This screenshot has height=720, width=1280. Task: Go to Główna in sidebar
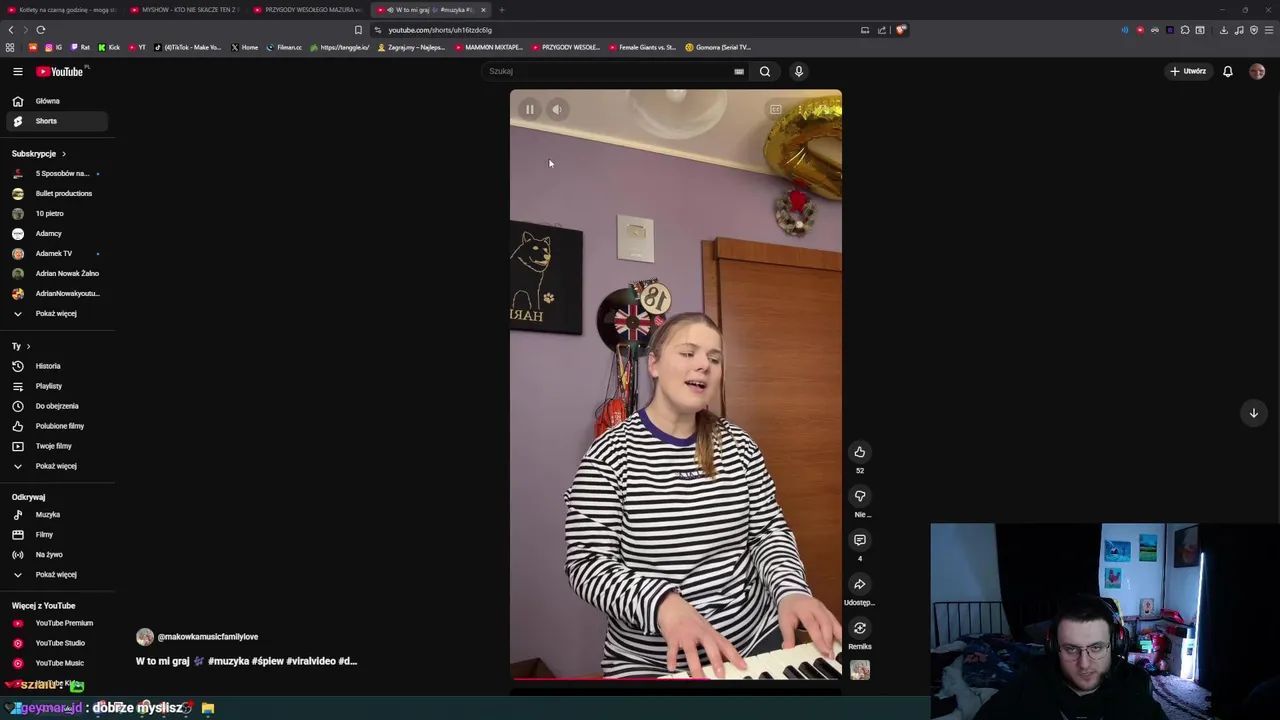coord(57,101)
